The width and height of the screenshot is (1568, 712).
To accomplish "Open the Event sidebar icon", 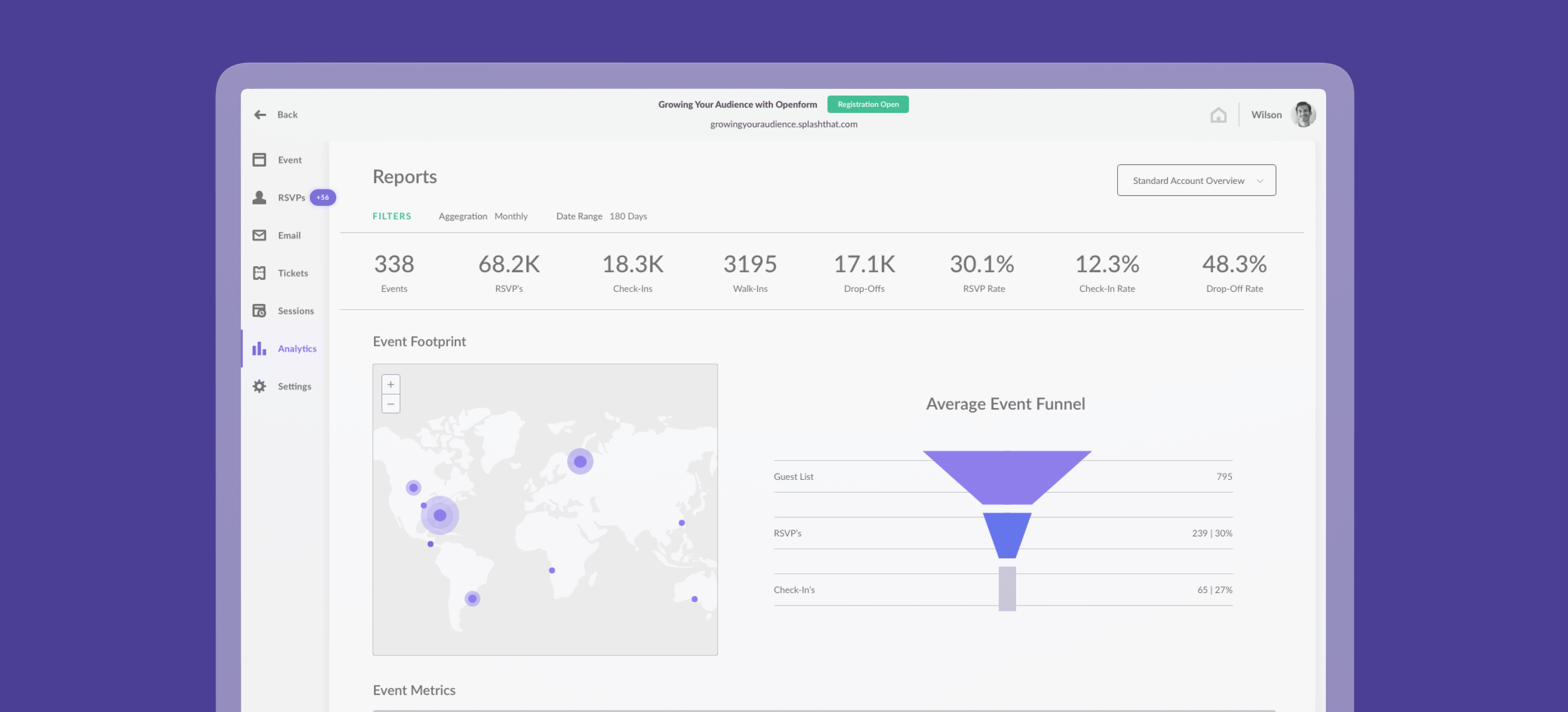I will pyautogui.click(x=259, y=159).
